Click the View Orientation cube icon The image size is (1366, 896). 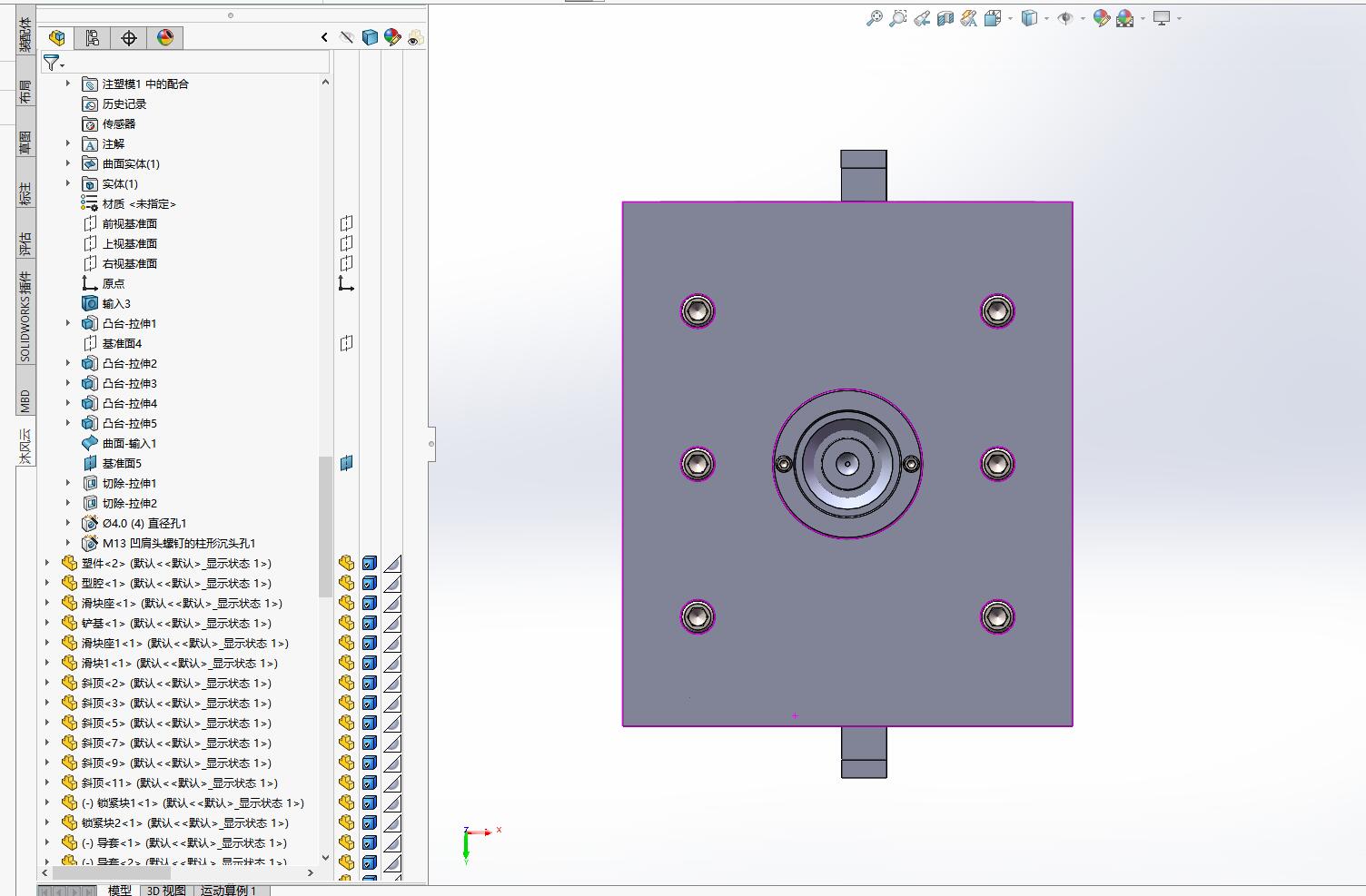(992, 18)
